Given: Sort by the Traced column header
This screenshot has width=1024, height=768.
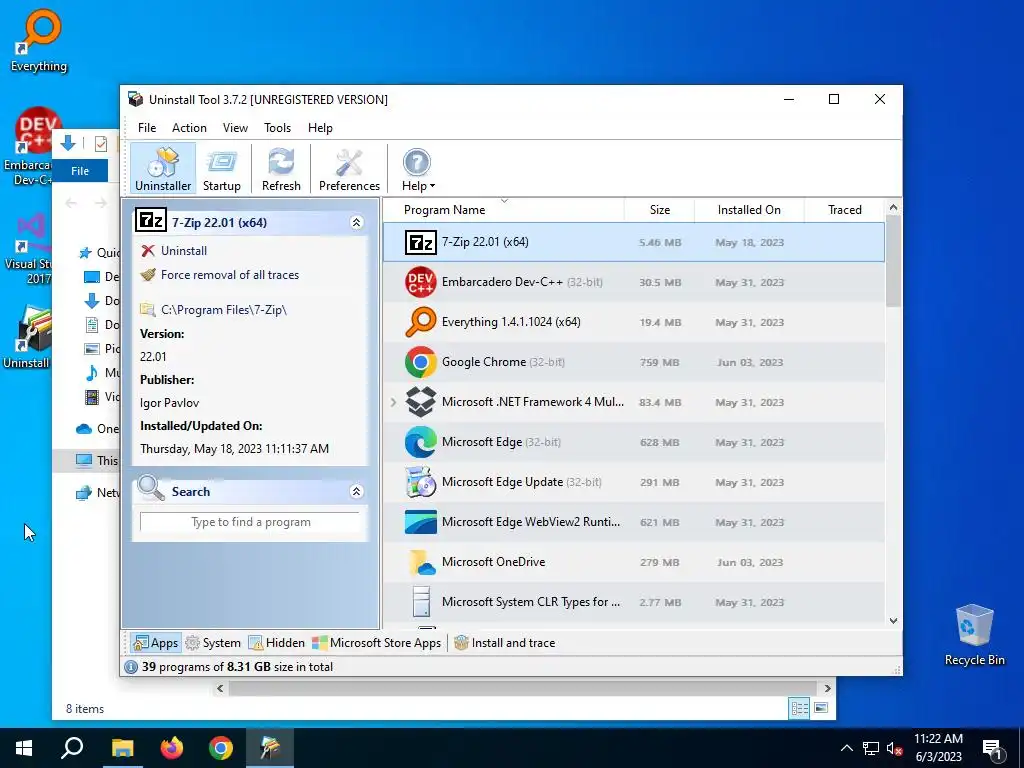Looking at the screenshot, I should click(844, 210).
